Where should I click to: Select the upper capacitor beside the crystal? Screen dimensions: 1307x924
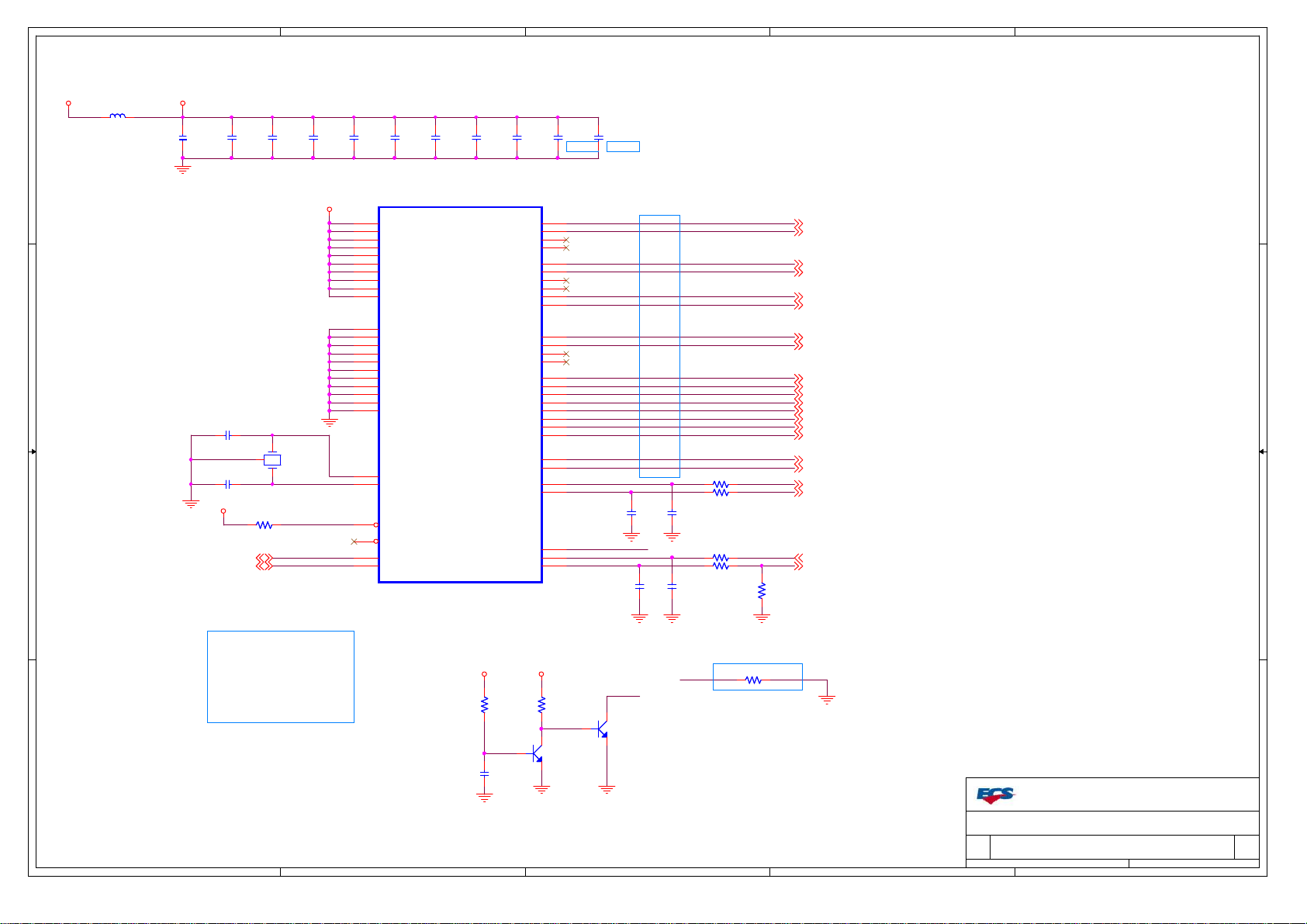pyautogui.click(x=227, y=435)
